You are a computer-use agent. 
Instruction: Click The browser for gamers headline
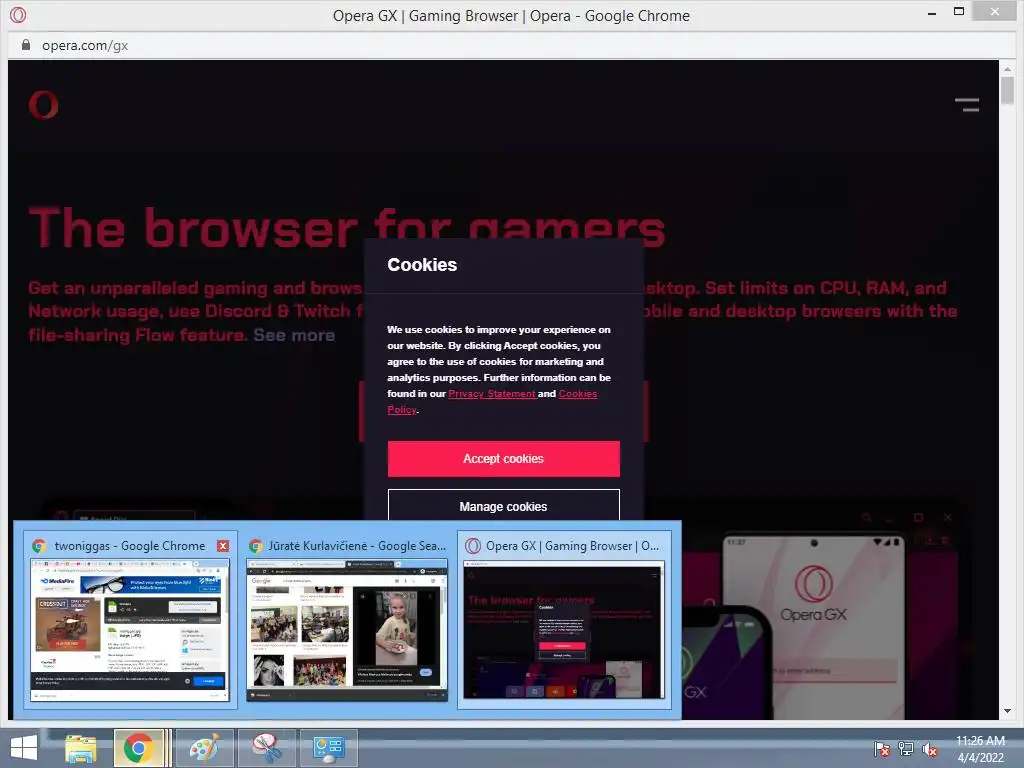point(347,227)
